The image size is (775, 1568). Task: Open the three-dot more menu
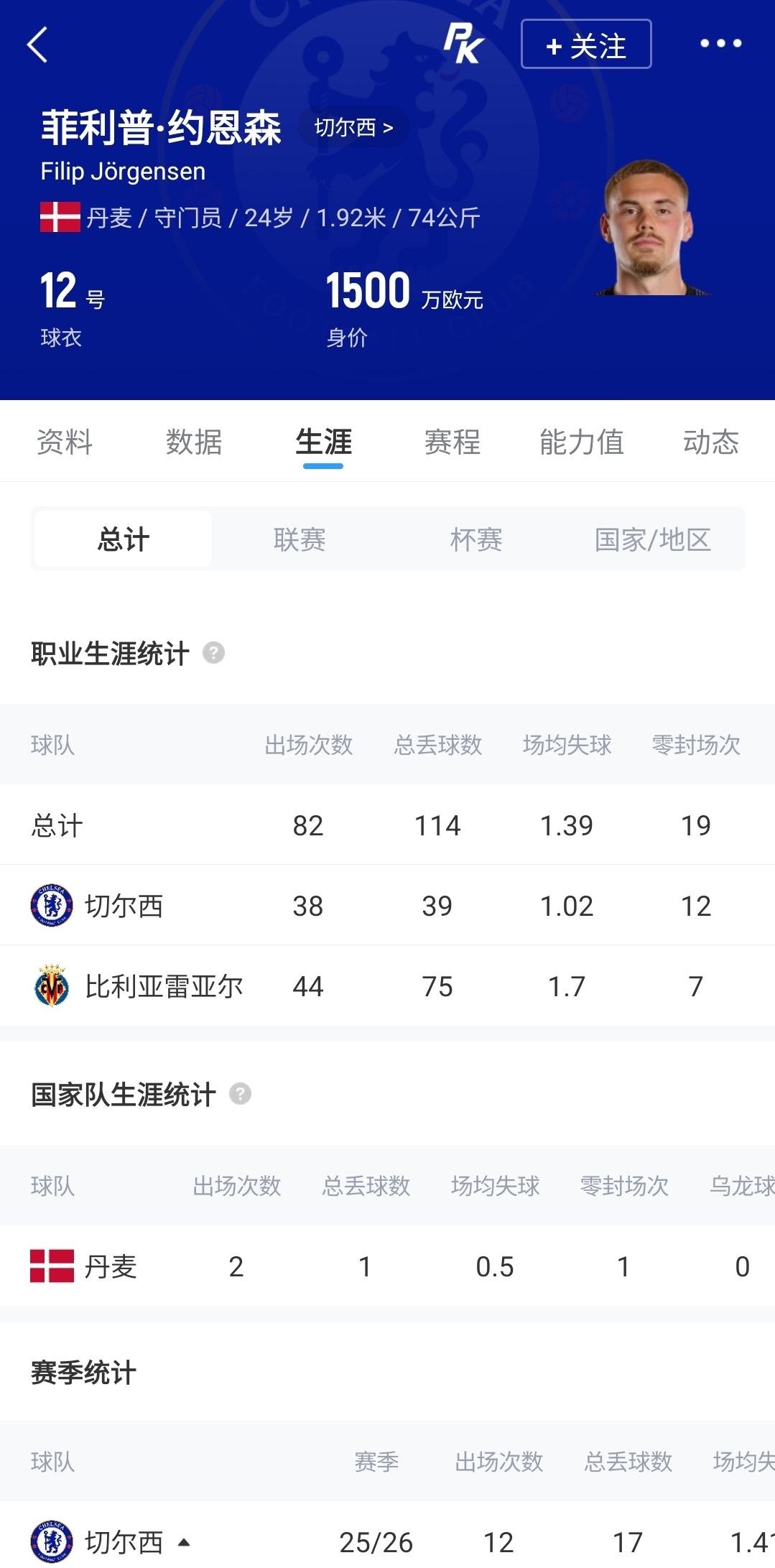point(720,44)
